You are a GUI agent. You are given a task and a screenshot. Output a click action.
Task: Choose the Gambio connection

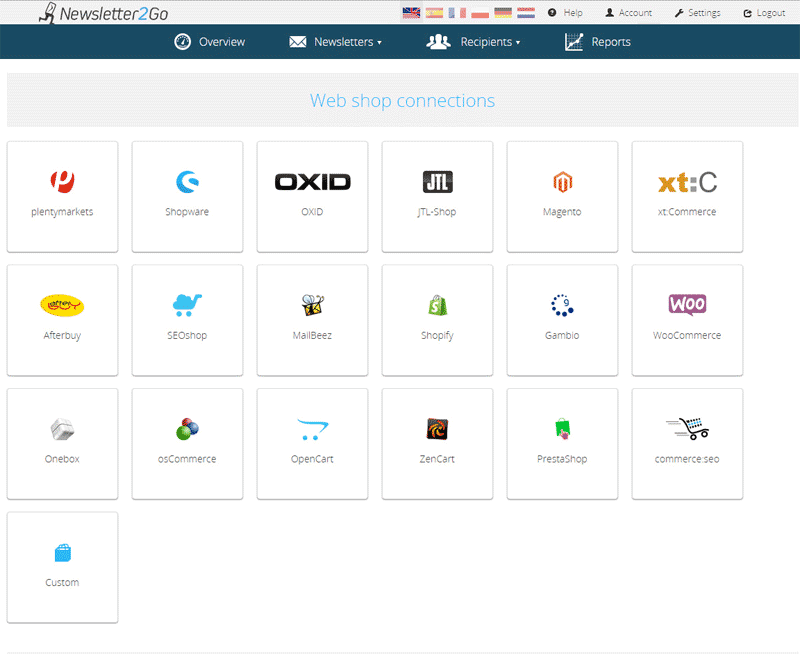tap(562, 320)
